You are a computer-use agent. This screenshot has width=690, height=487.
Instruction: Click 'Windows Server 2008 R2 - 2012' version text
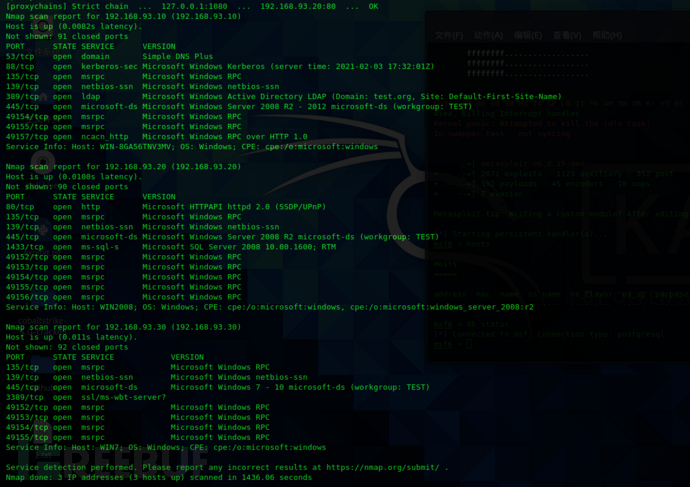258,106
